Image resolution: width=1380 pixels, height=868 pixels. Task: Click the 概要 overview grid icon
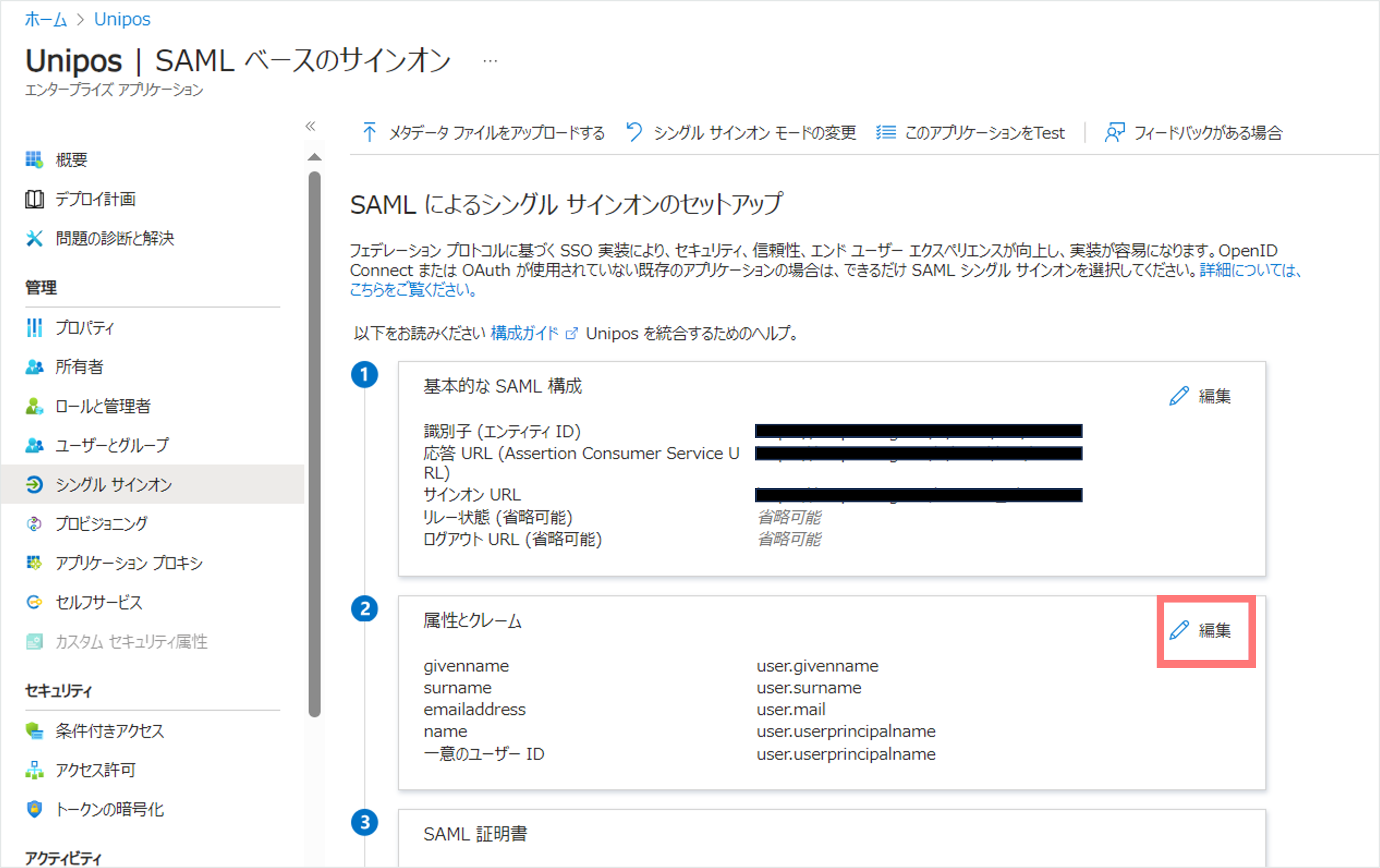tap(34, 160)
